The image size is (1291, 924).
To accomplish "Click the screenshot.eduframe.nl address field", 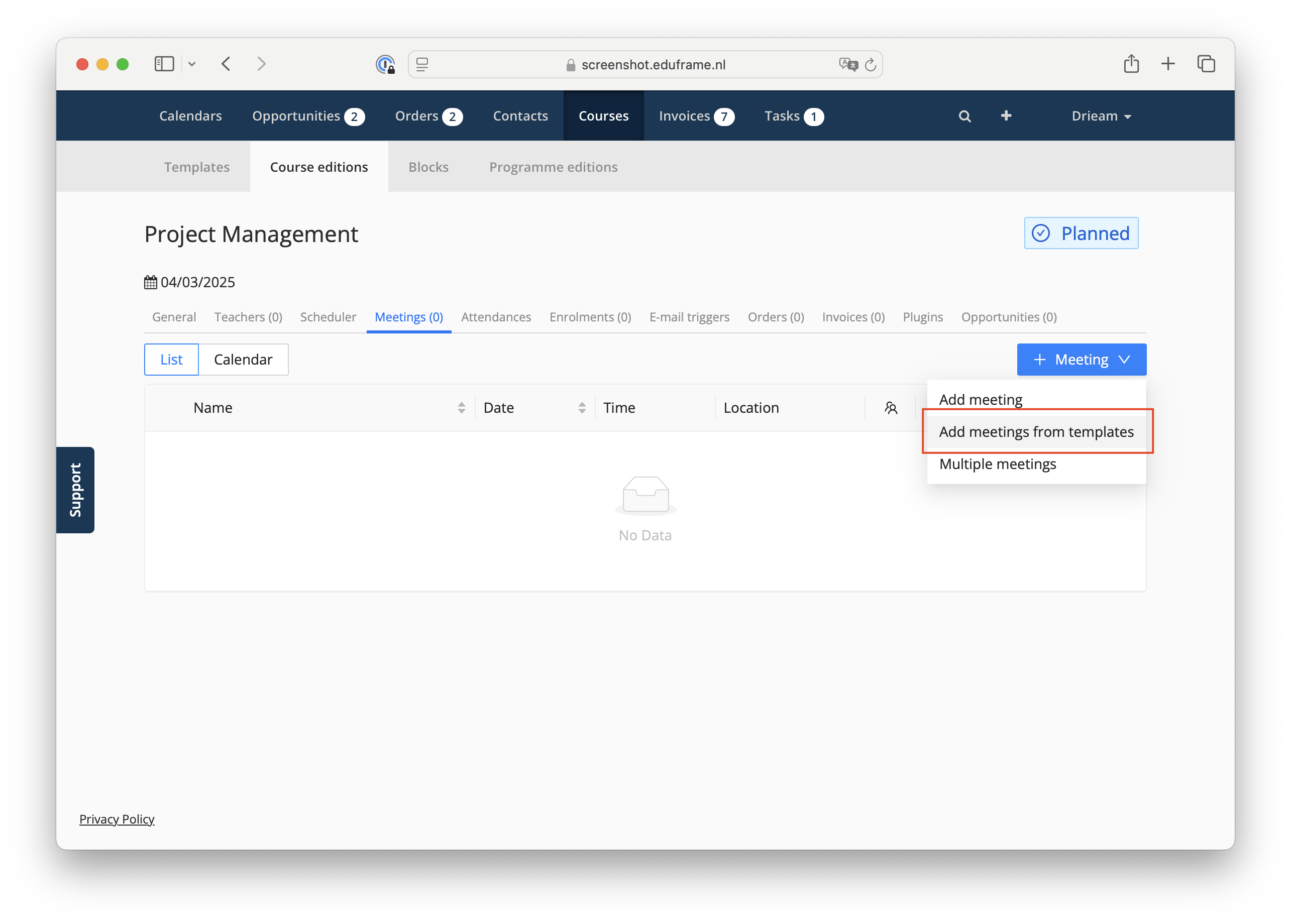I will 645,64.
